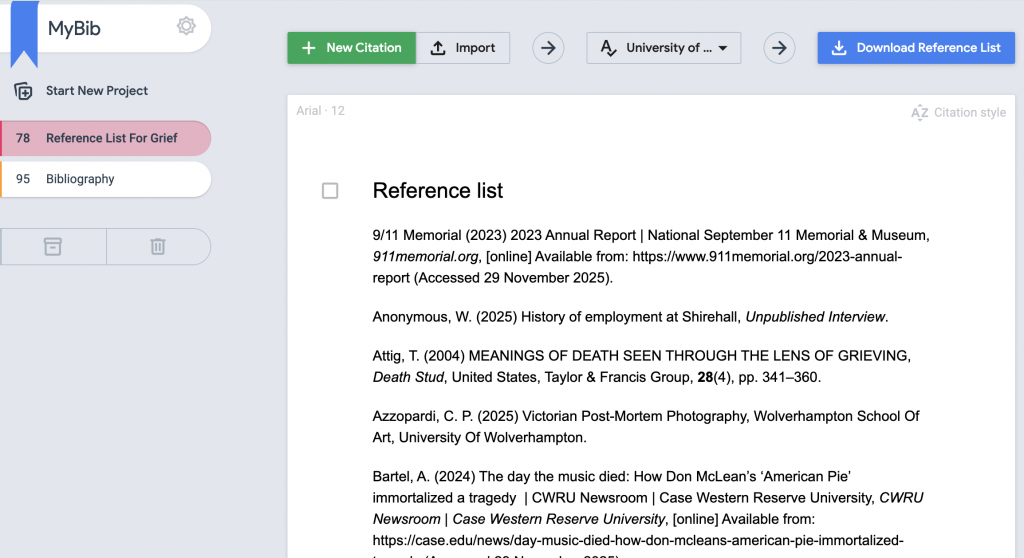Screen dimensions: 1024x558
Task: Open the Azzopardi, C. P. (2025) reference
Action: tap(645, 425)
